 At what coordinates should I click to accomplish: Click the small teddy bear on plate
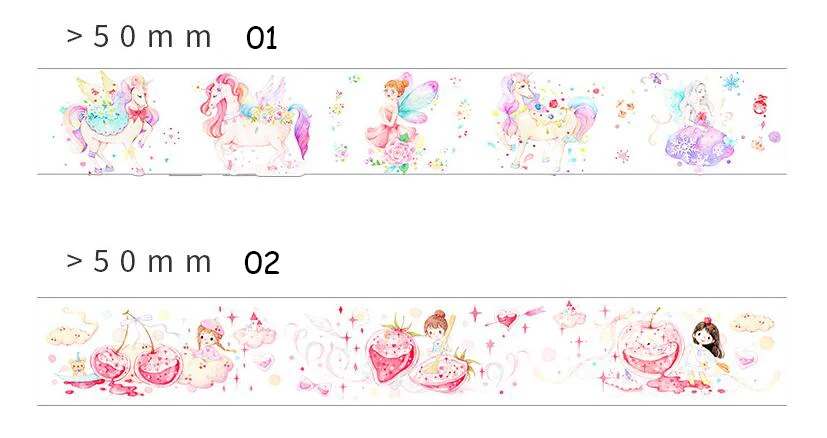[x=78, y=366]
